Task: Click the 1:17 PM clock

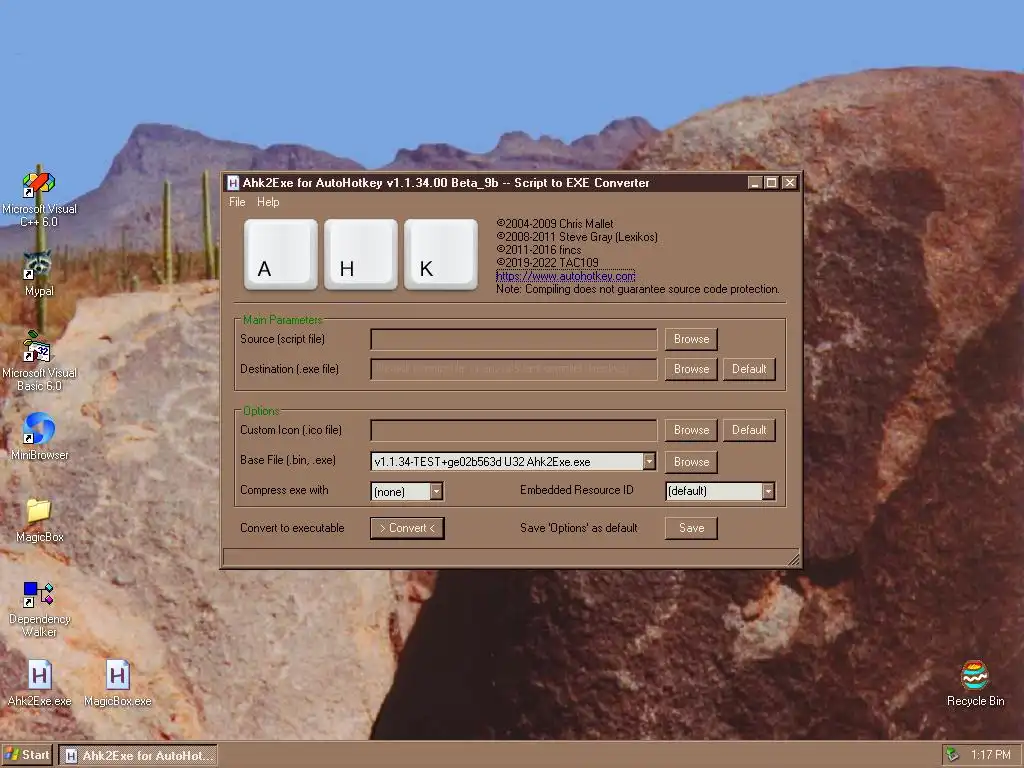Action: (x=990, y=755)
